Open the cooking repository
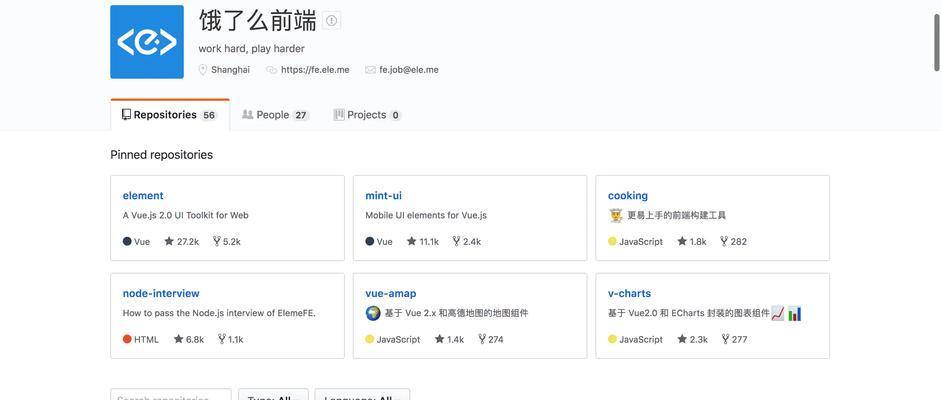This screenshot has width=941, height=400. pos(628,196)
